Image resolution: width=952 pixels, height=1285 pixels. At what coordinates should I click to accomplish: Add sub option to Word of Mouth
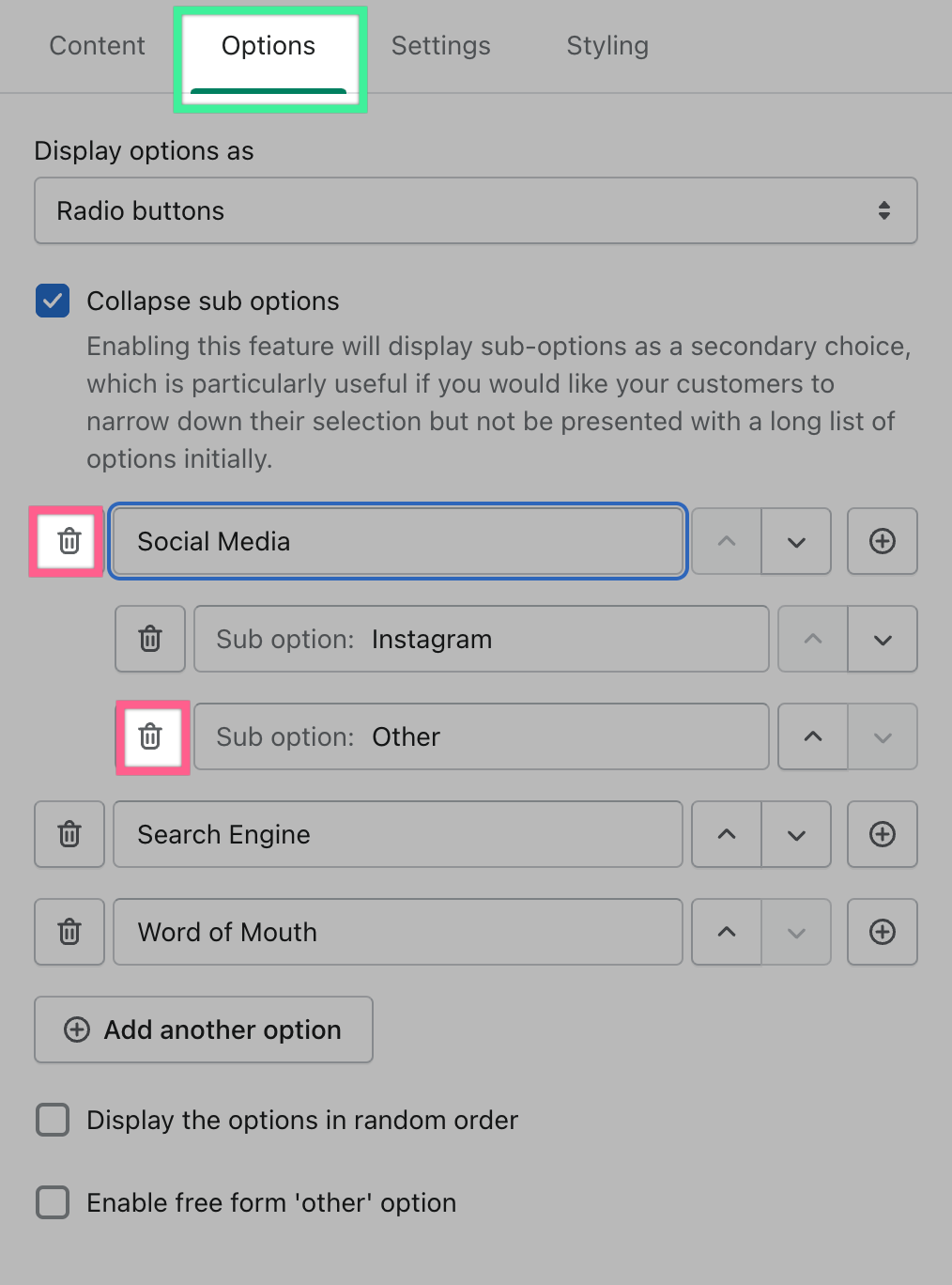882,932
